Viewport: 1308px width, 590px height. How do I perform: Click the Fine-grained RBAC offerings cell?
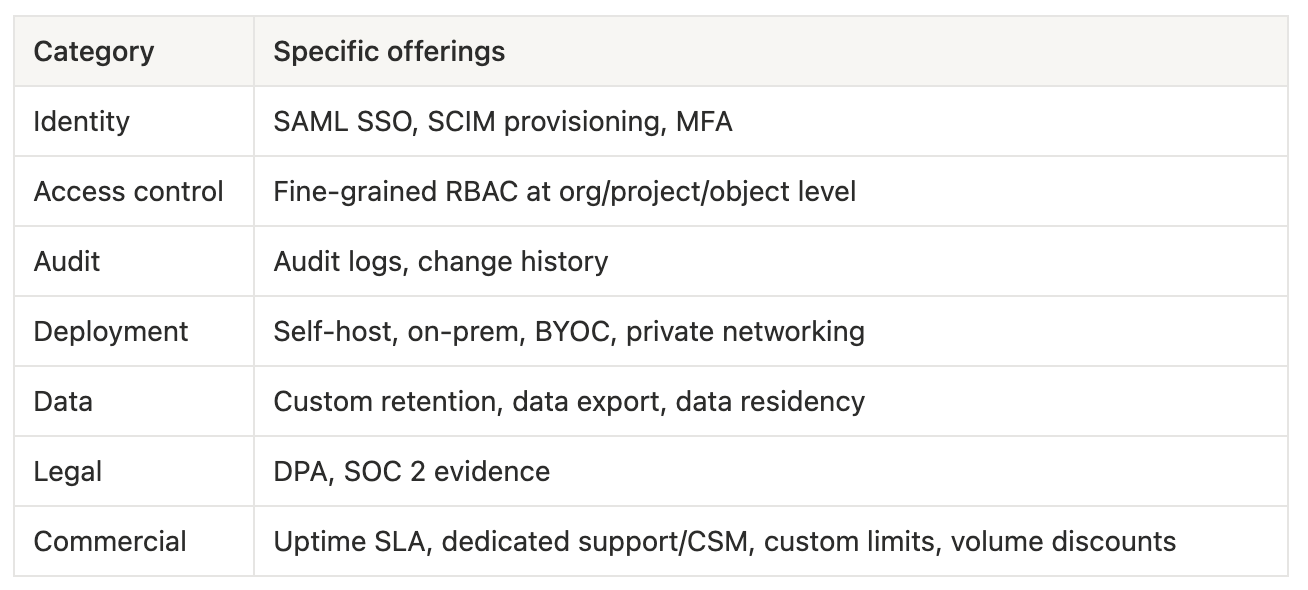[x=771, y=191]
